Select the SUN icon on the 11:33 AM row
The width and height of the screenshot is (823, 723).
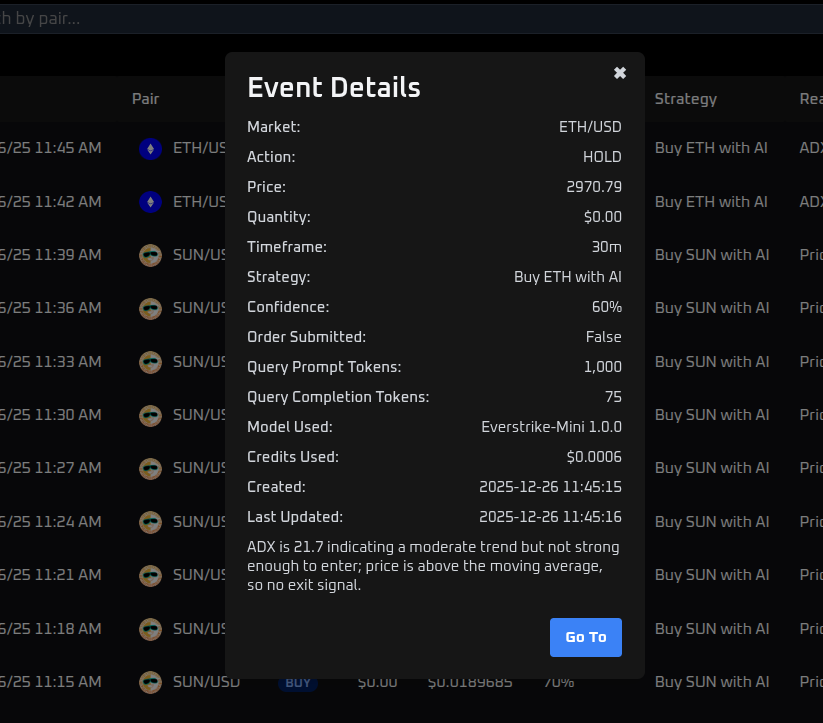(150, 362)
